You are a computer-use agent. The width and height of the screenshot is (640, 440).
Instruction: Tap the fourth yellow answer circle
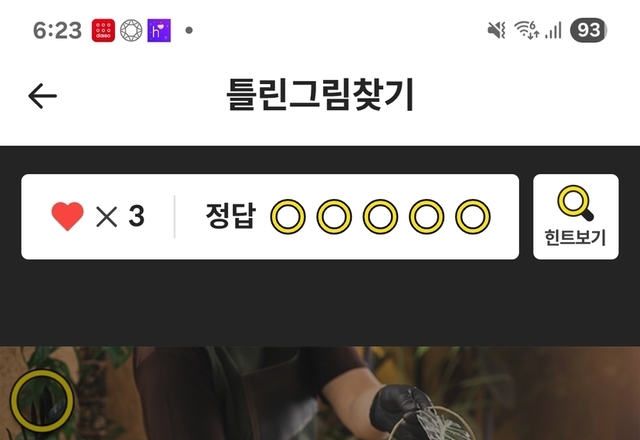tap(427, 217)
